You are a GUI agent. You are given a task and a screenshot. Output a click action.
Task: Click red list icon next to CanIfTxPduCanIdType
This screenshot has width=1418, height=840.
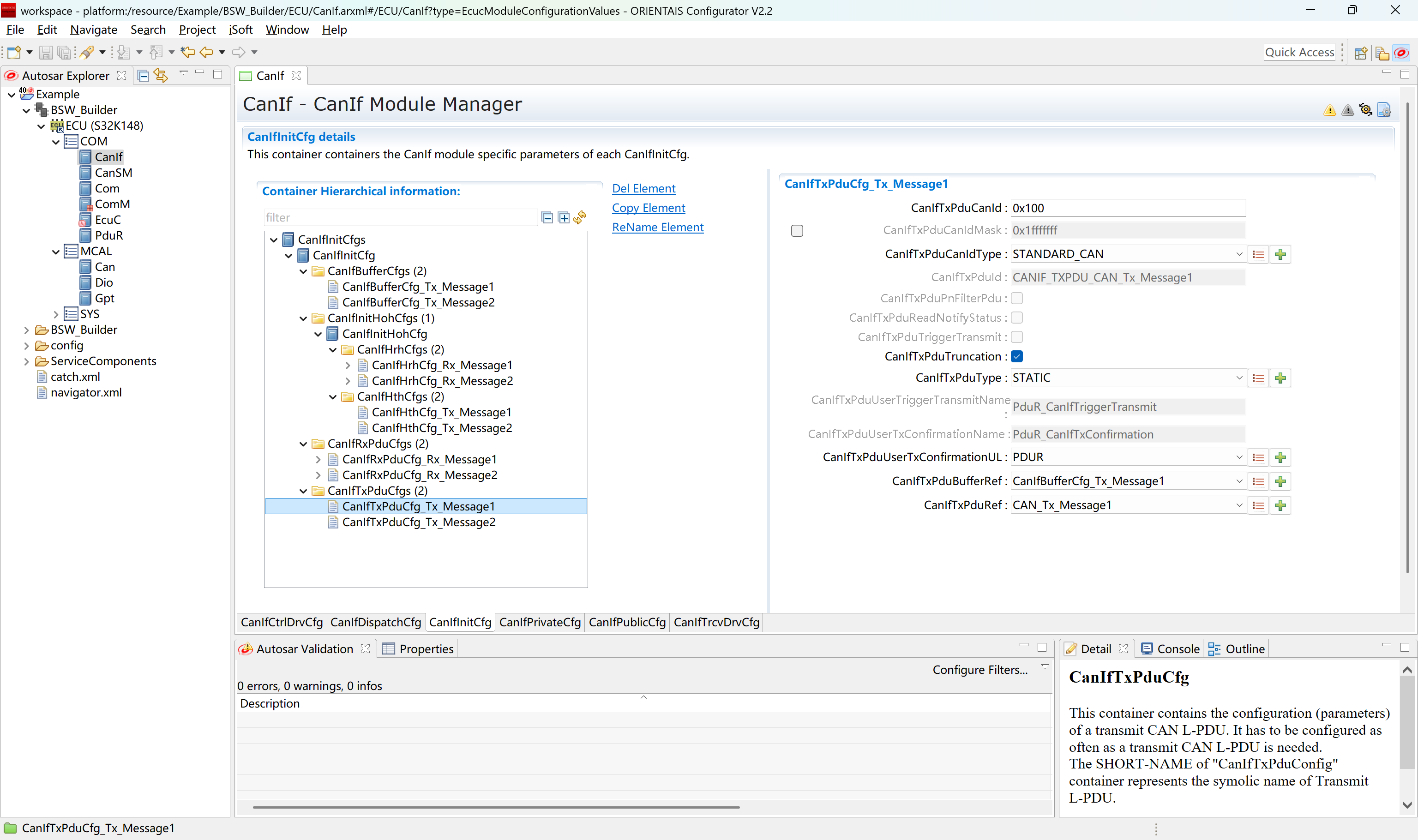click(1258, 255)
